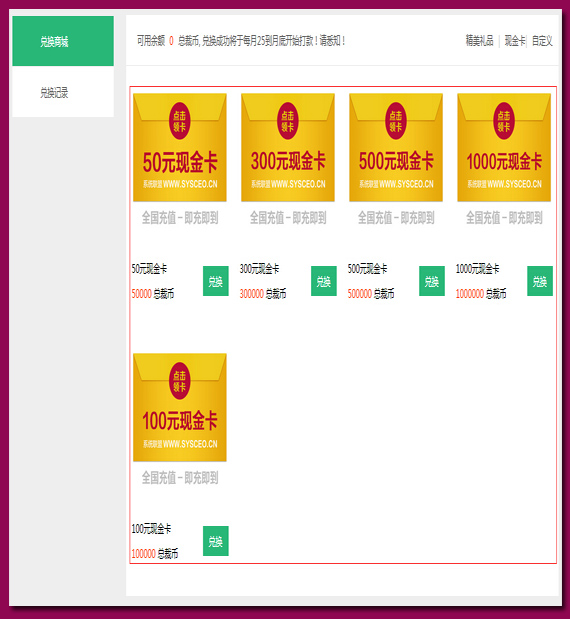Select 兑换商城 in the sidebar
The width and height of the screenshot is (570, 619).
pyautogui.click(x=63, y=41)
